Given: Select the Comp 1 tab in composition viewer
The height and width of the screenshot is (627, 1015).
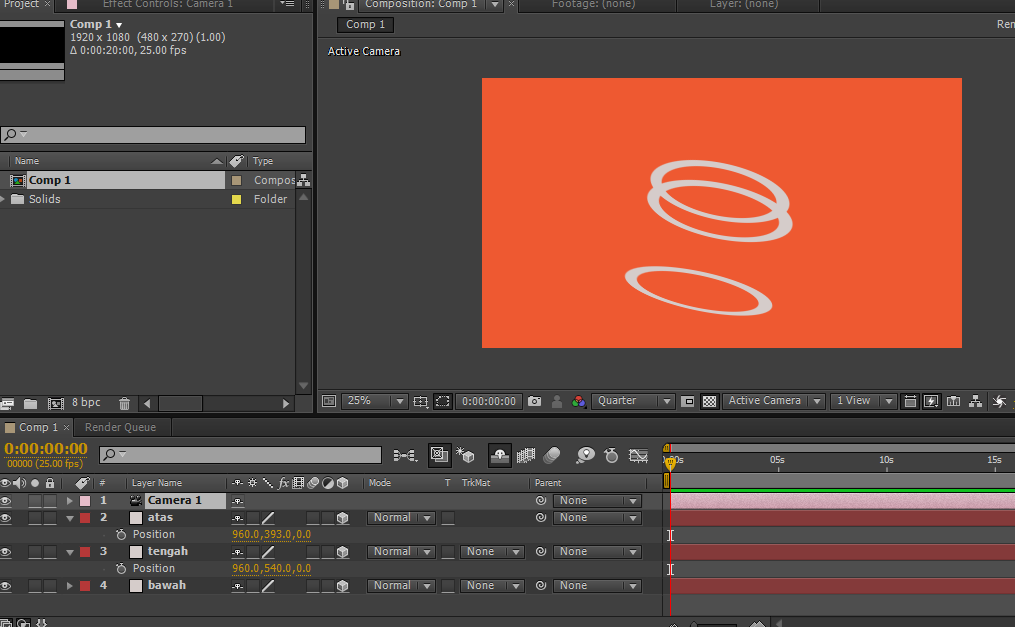Looking at the screenshot, I should [x=365, y=25].
